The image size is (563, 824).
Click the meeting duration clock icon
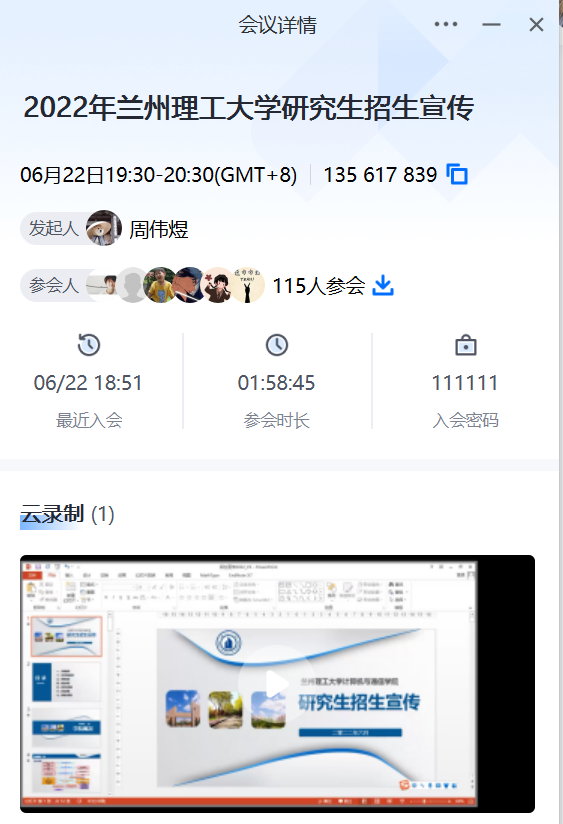point(277,345)
